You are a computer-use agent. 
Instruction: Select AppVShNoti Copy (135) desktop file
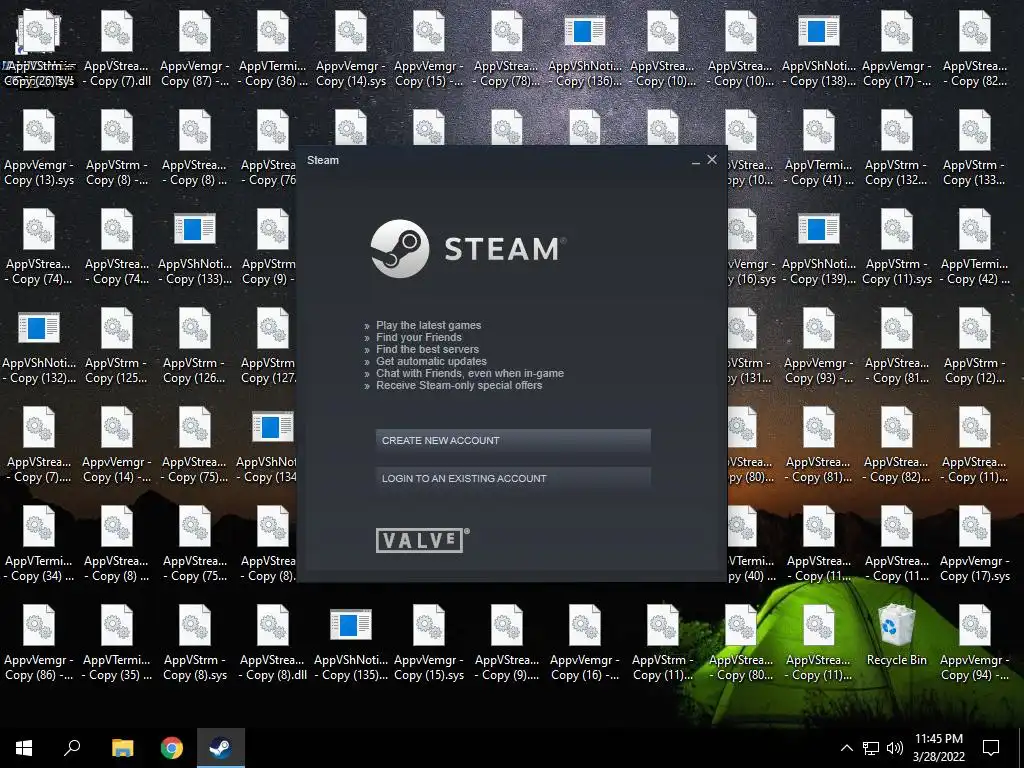[351, 644]
